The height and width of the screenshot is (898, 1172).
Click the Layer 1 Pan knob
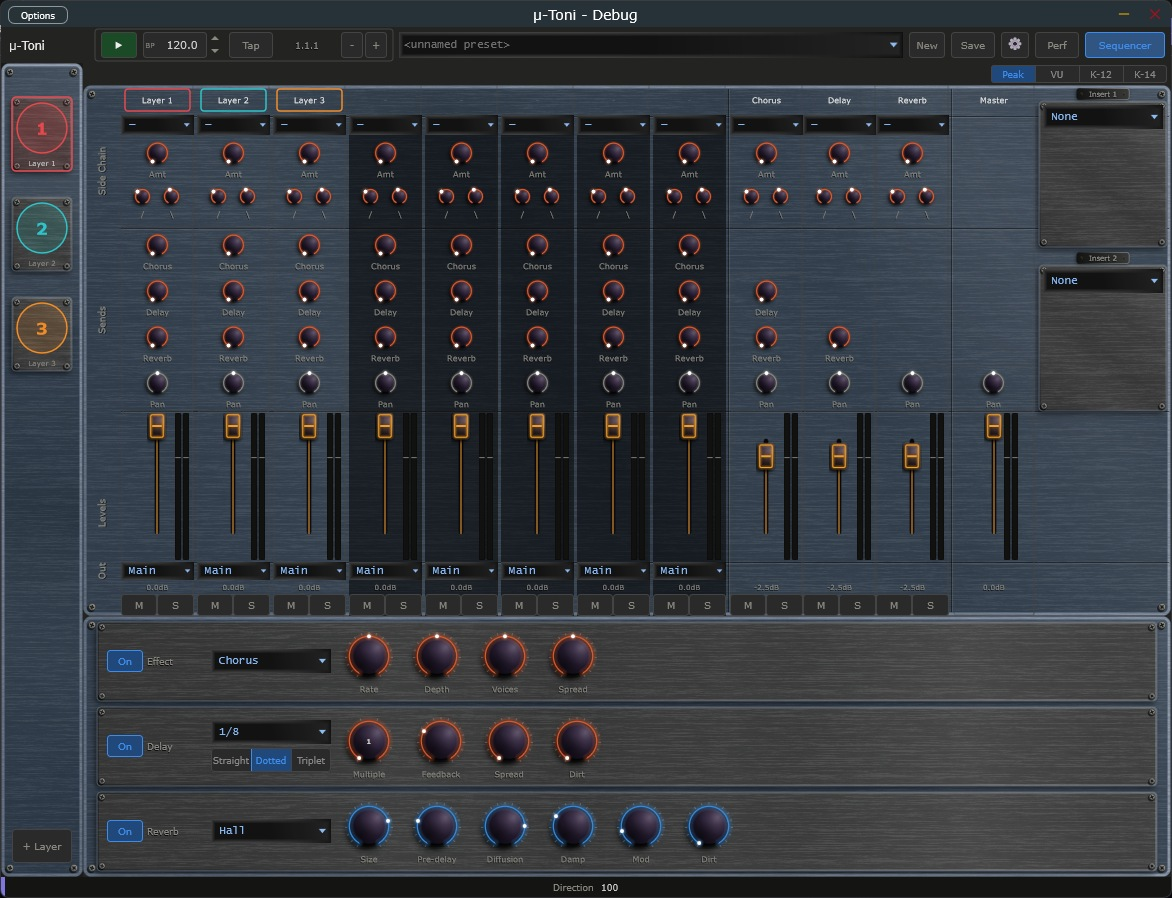(x=157, y=383)
